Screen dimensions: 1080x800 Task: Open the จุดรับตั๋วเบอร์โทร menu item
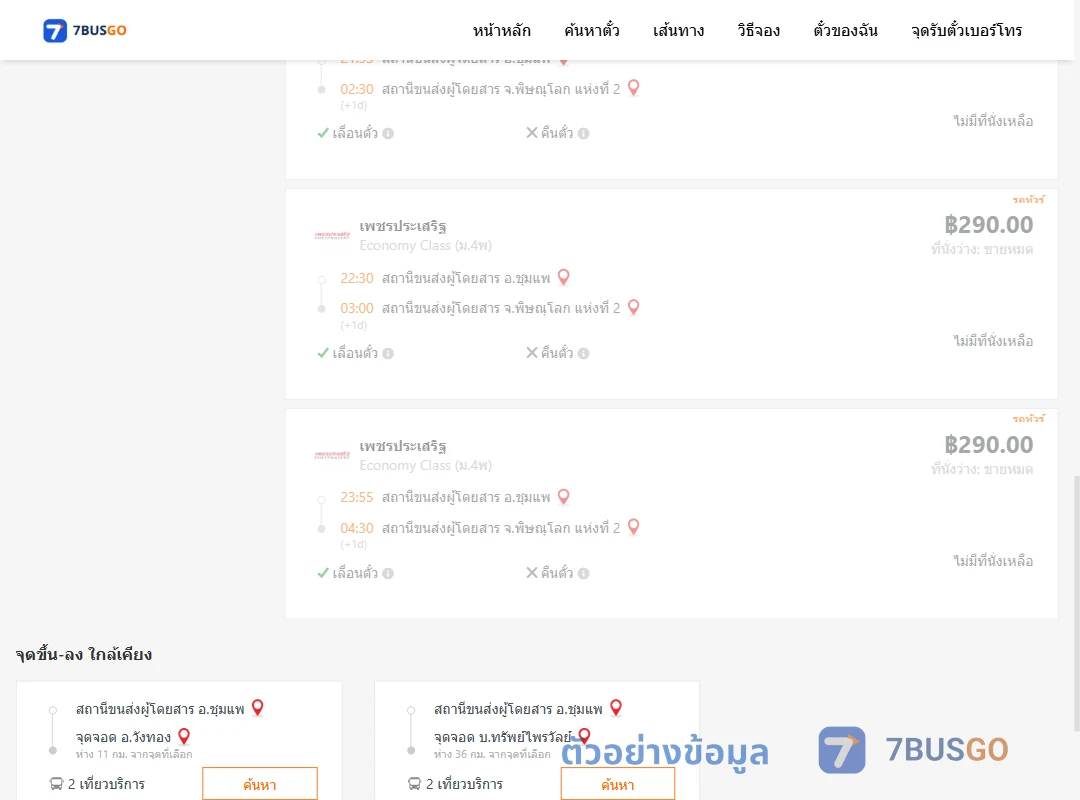pos(966,30)
